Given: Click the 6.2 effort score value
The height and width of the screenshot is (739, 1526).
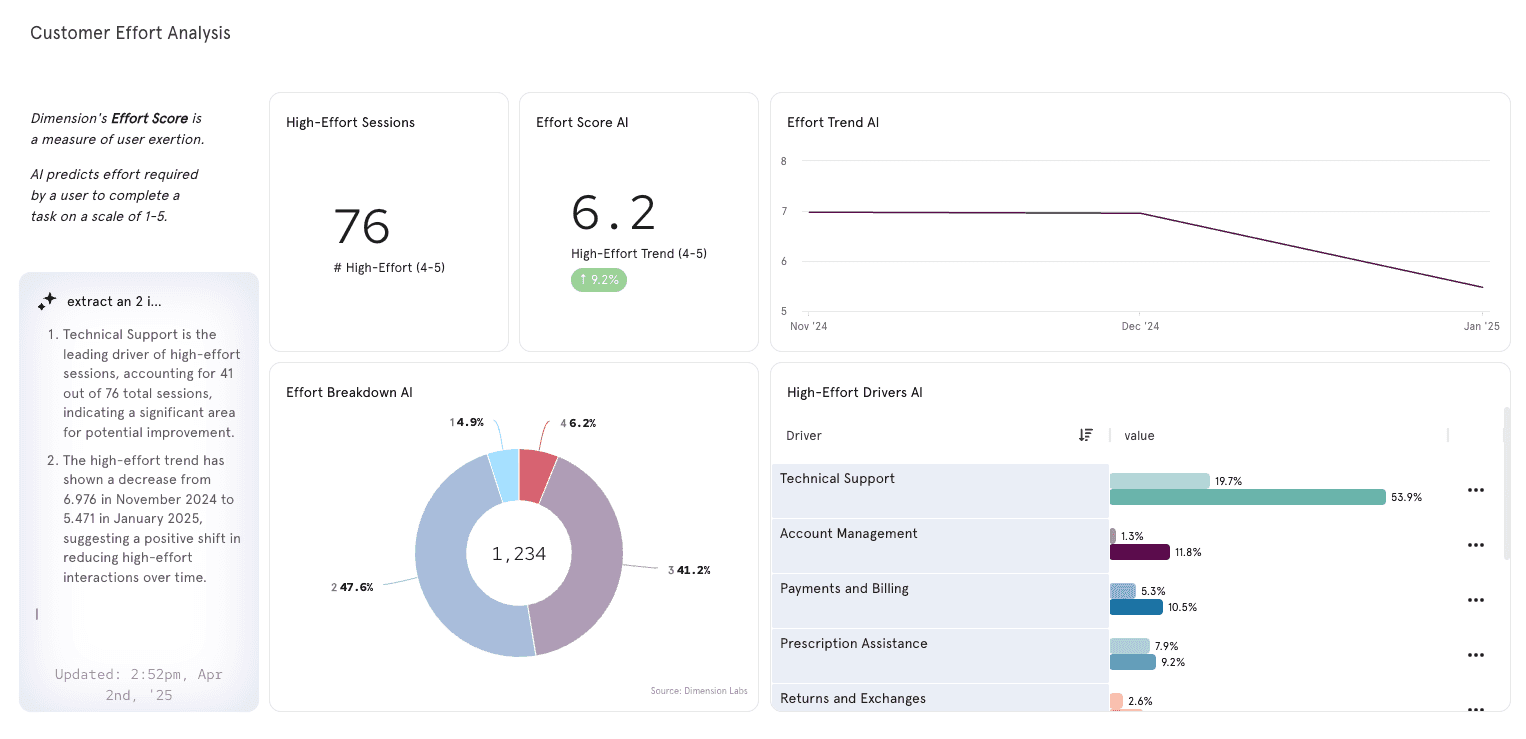Looking at the screenshot, I should point(613,213).
